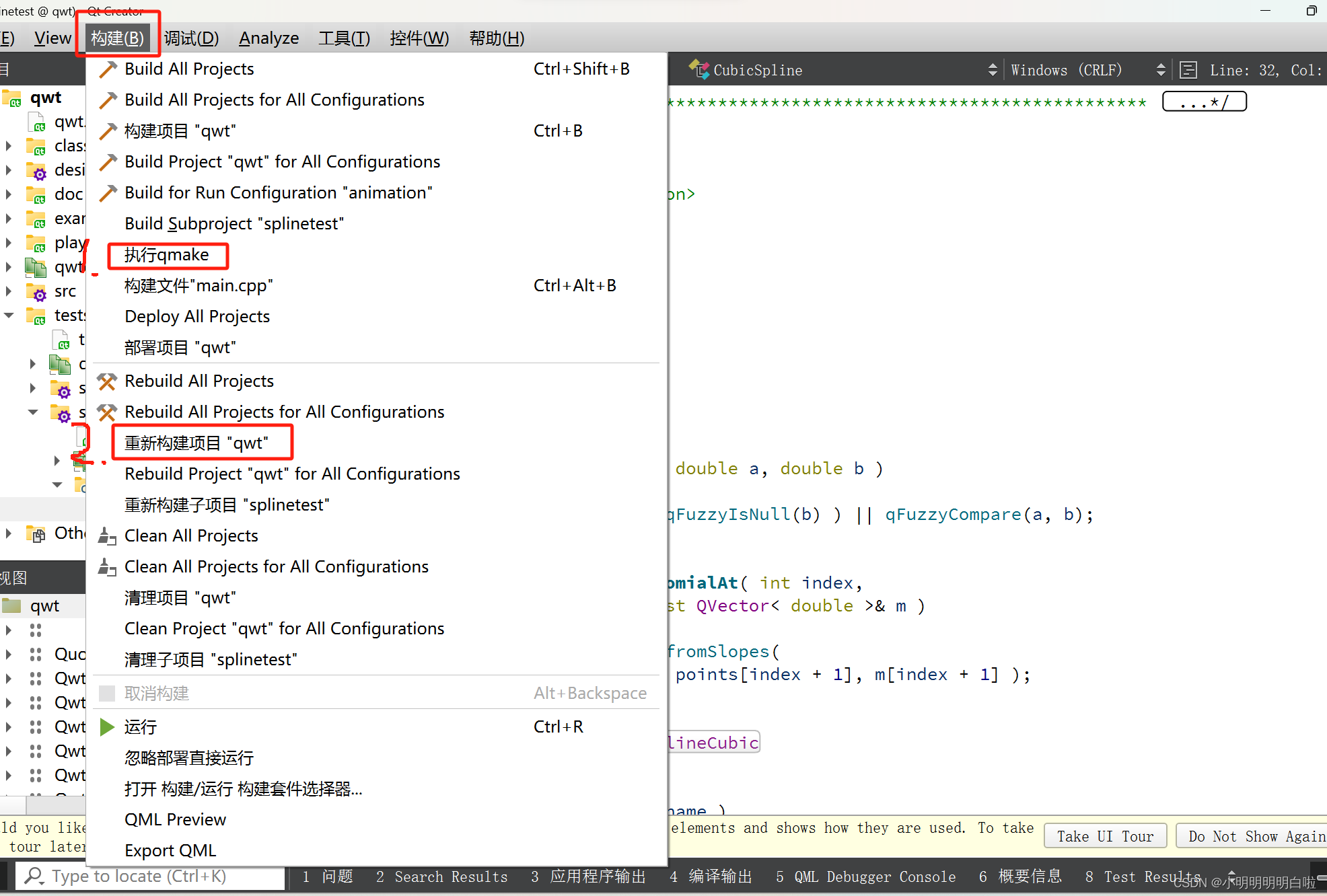Click the Other files folder icon
1327x896 pixels.
click(x=36, y=533)
